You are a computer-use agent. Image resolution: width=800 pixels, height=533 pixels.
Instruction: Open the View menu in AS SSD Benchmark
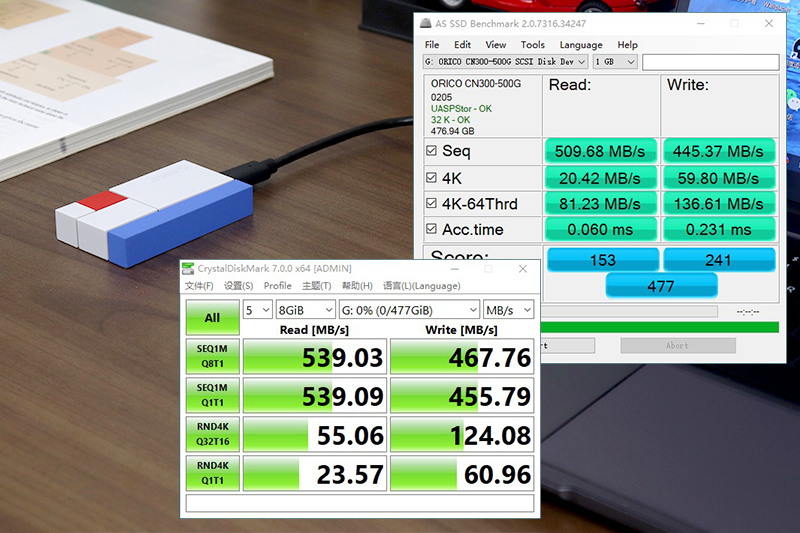tap(495, 45)
